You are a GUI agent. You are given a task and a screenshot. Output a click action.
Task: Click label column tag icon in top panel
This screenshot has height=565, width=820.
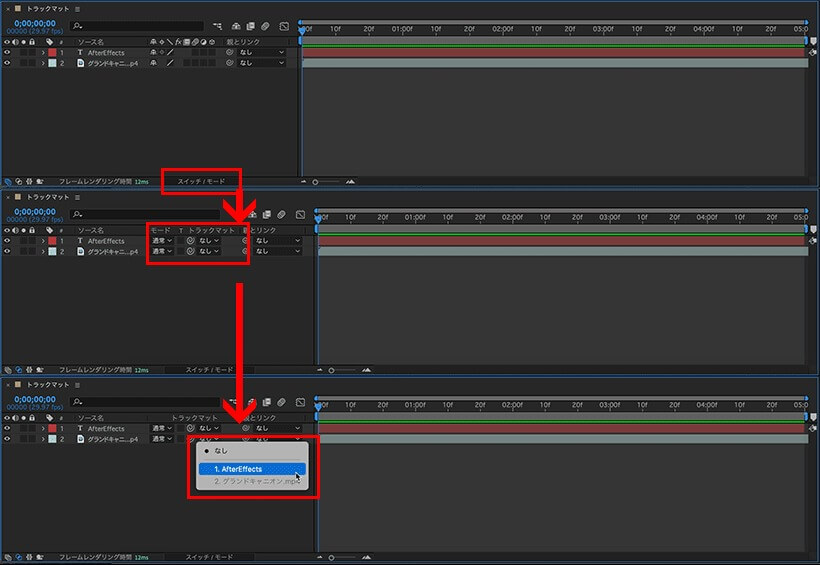49,41
